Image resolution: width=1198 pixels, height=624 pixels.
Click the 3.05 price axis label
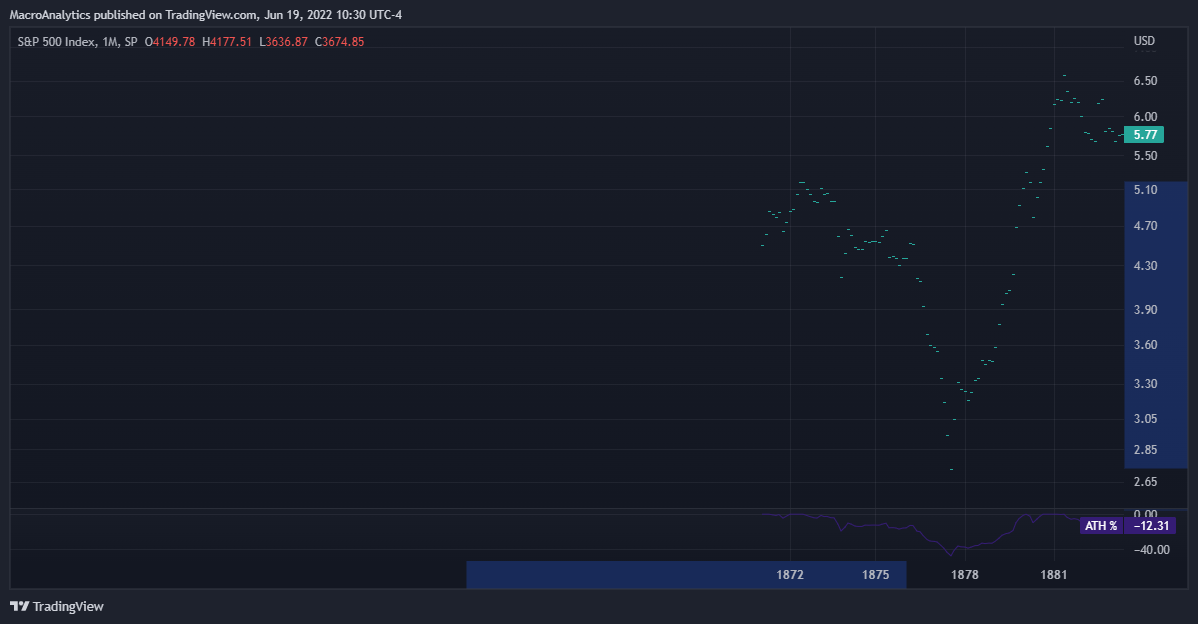click(1145, 419)
